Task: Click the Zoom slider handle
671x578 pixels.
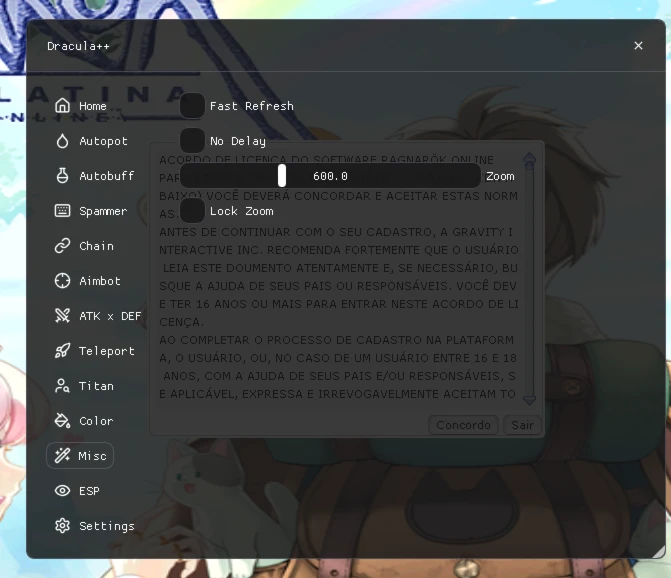Action: [282, 176]
